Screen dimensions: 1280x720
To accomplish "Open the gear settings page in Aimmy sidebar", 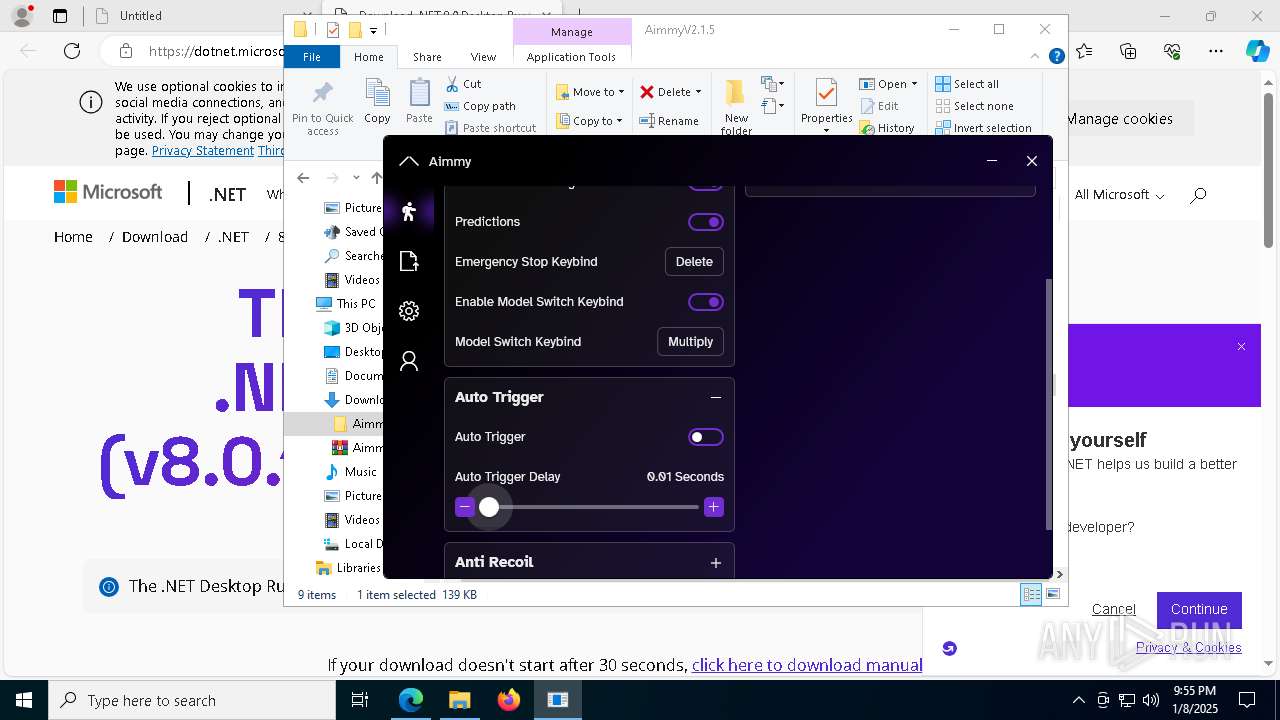I will [x=408, y=311].
